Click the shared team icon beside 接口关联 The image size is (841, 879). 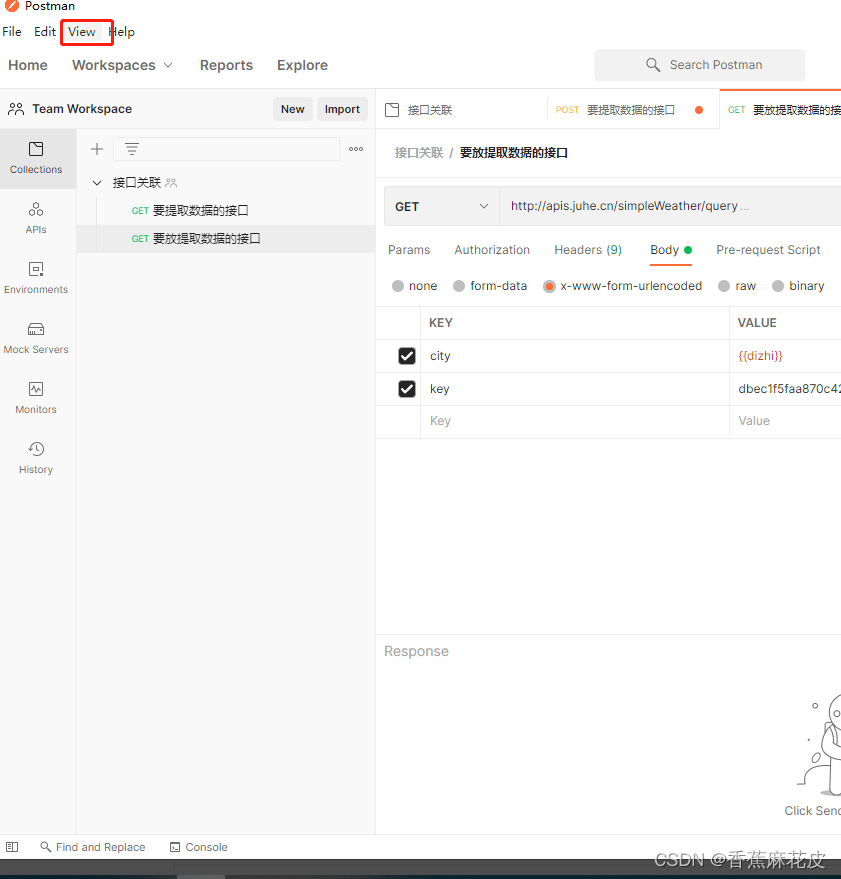coord(171,183)
